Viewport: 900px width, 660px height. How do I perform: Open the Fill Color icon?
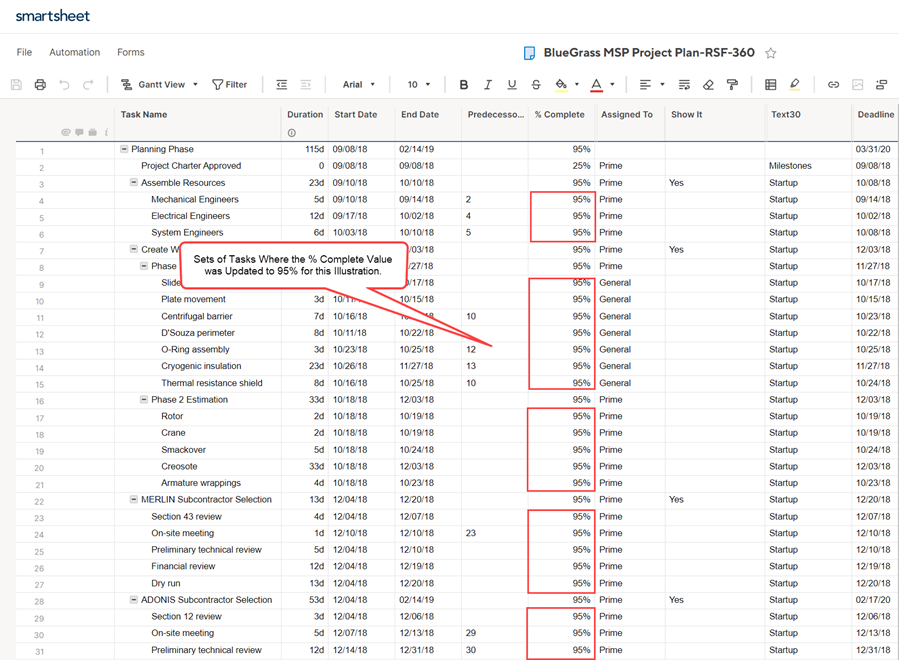tap(562, 84)
